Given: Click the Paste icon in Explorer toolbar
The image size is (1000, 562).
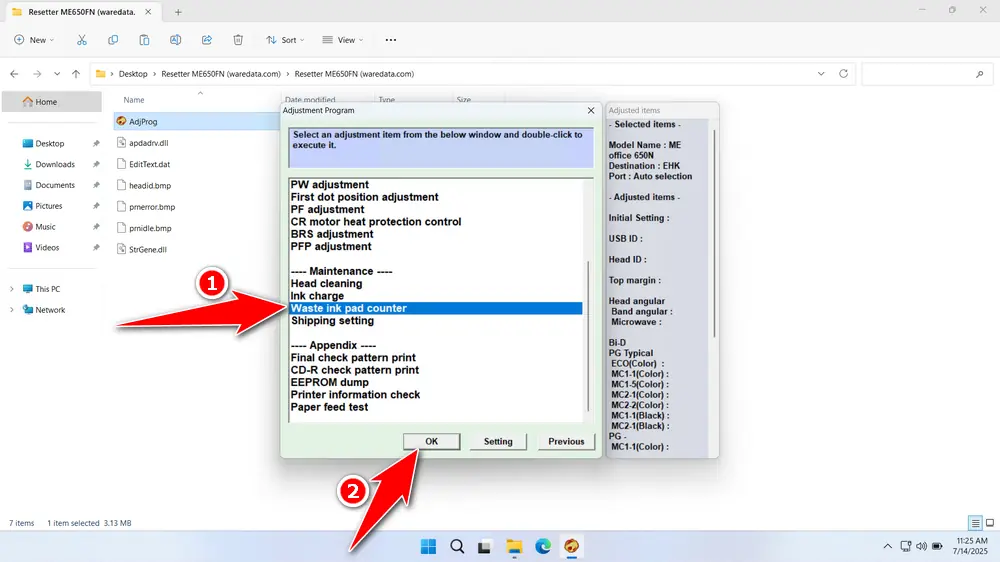Looking at the screenshot, I should tap(144, 40).
